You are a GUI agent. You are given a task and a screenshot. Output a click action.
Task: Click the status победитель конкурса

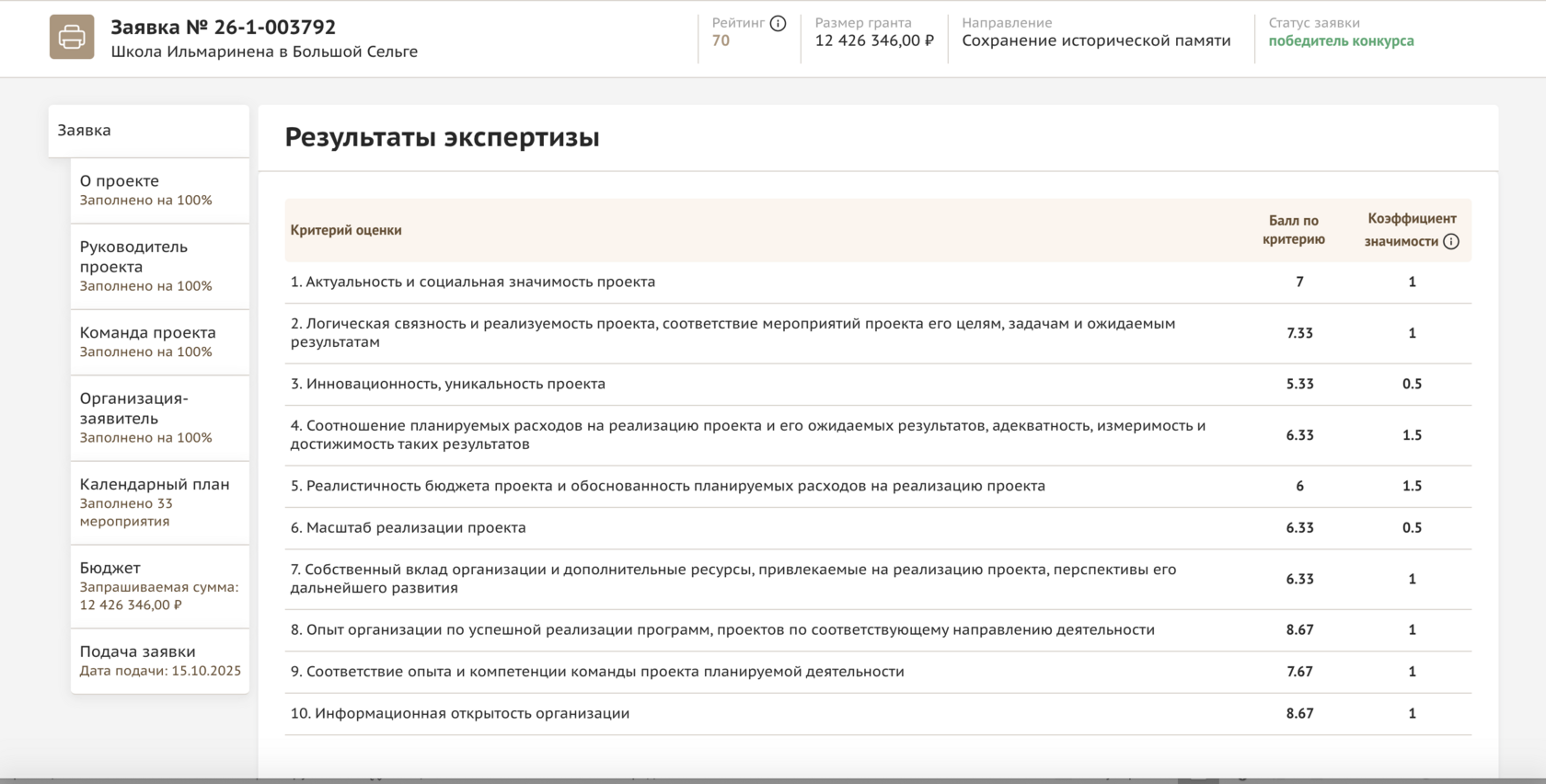[x=1341, y=40]
